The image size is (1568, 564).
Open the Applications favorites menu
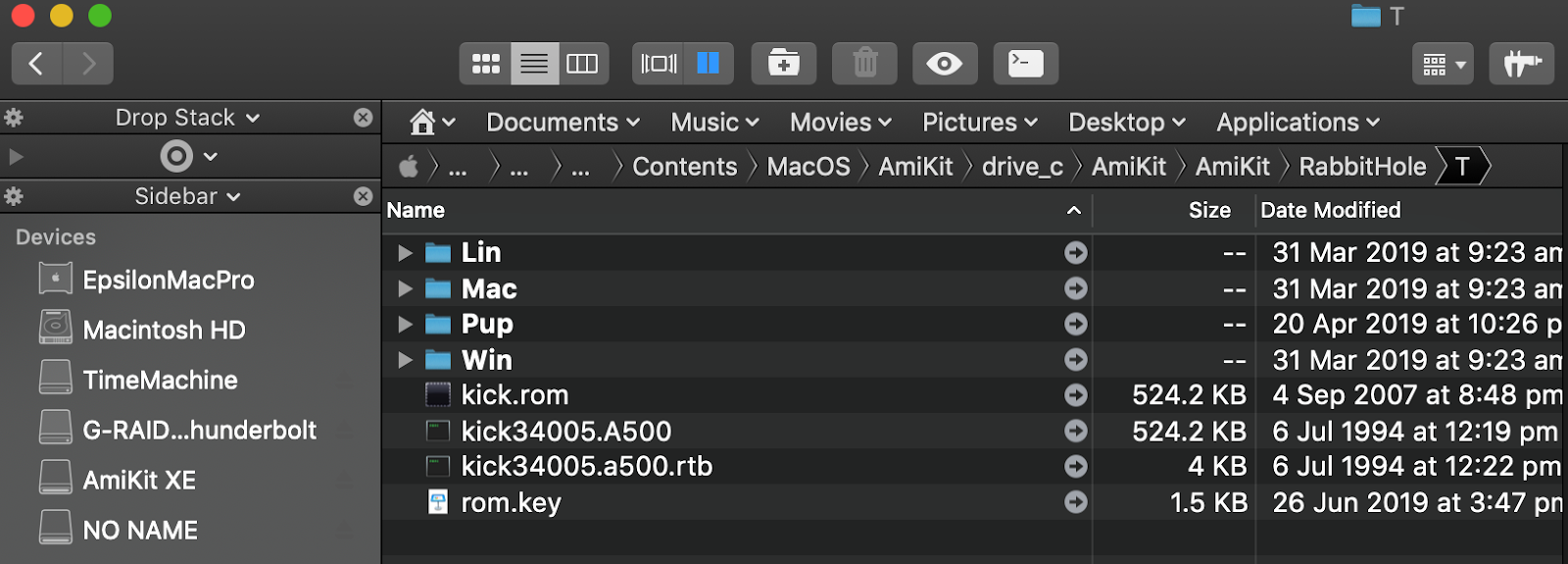(x=1298, y=123)
